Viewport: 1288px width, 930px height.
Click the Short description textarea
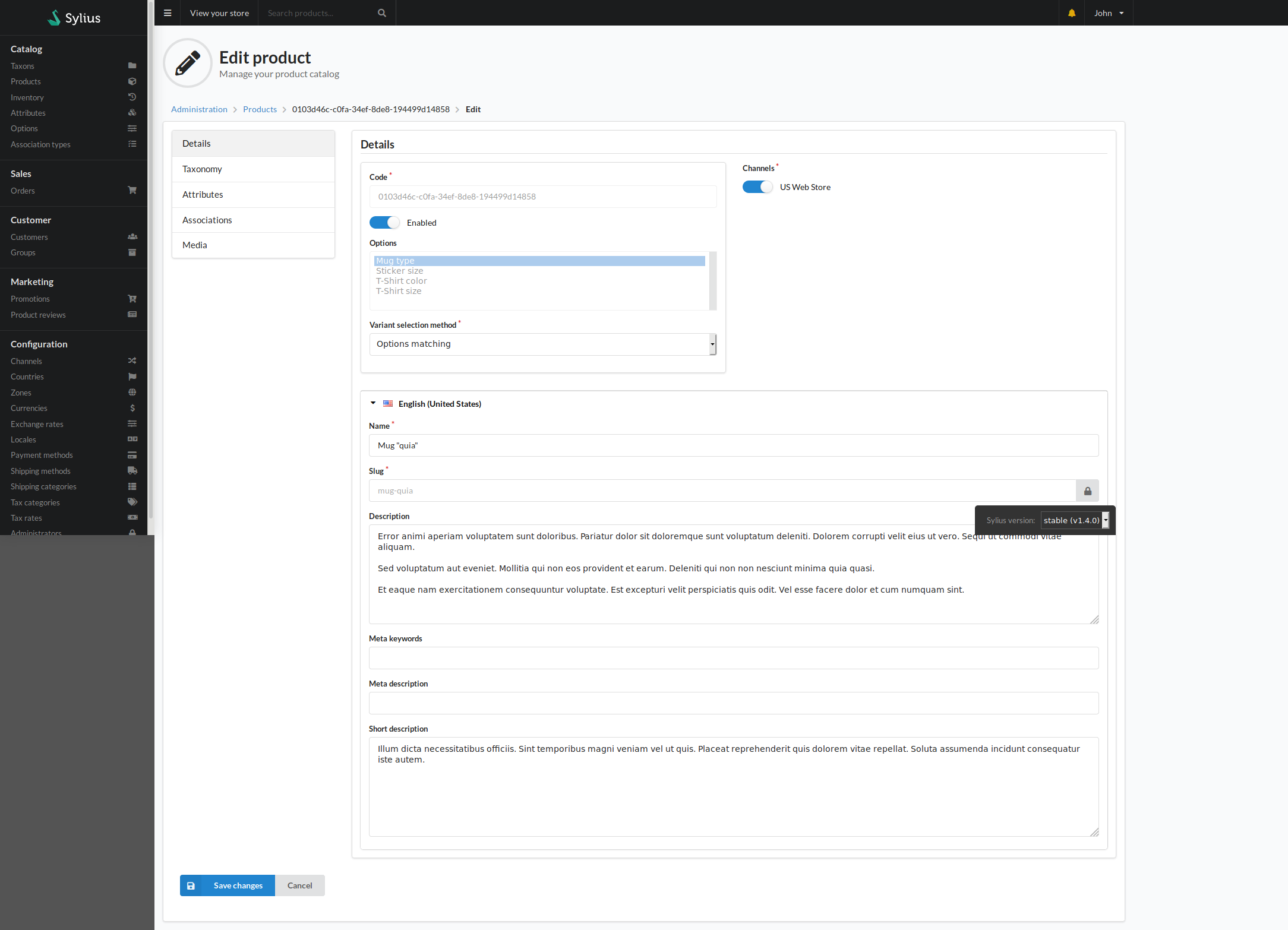point(734,787)
